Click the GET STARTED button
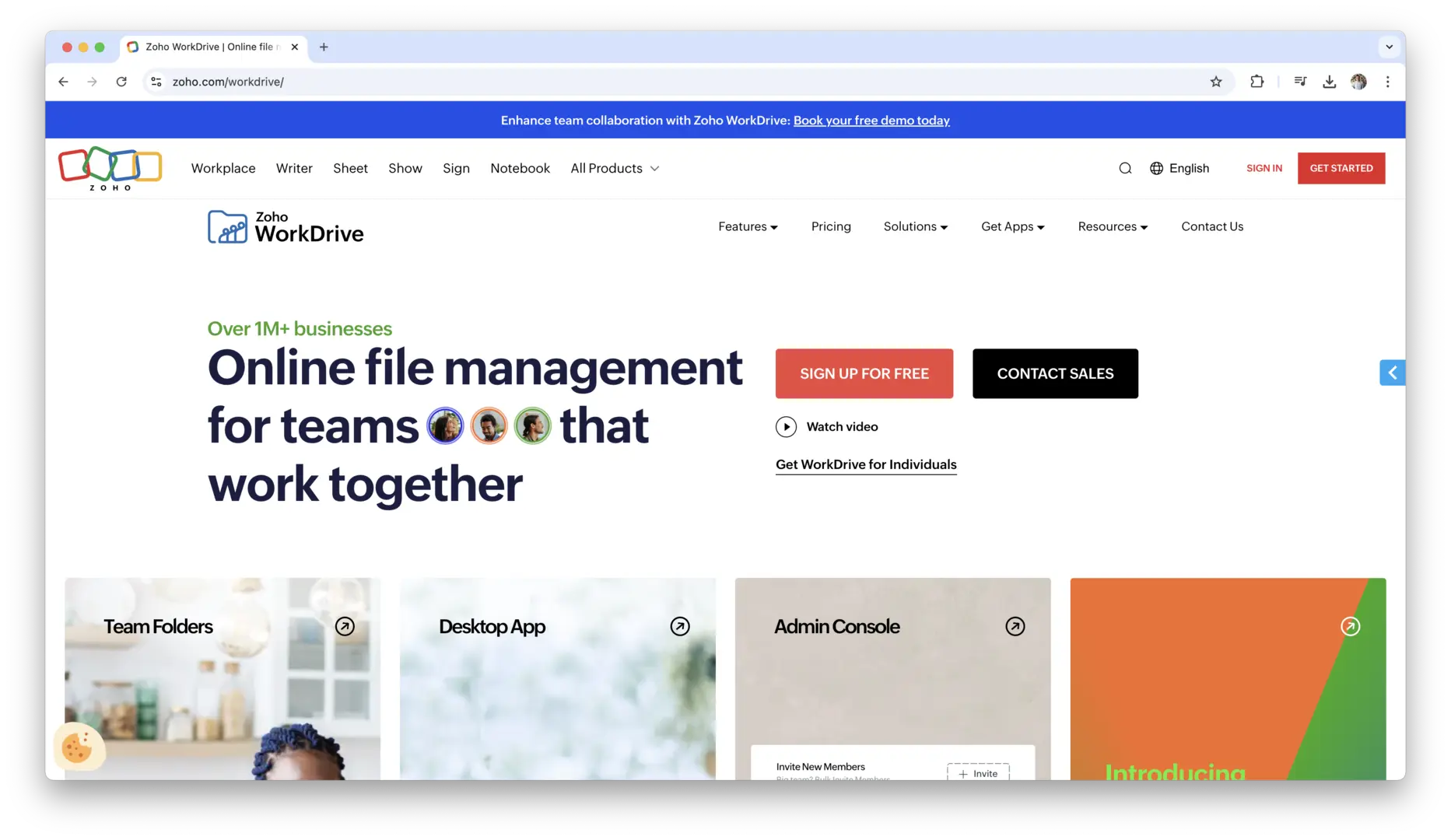This screenshot has height=840, width=1451. coord(1341,169)
